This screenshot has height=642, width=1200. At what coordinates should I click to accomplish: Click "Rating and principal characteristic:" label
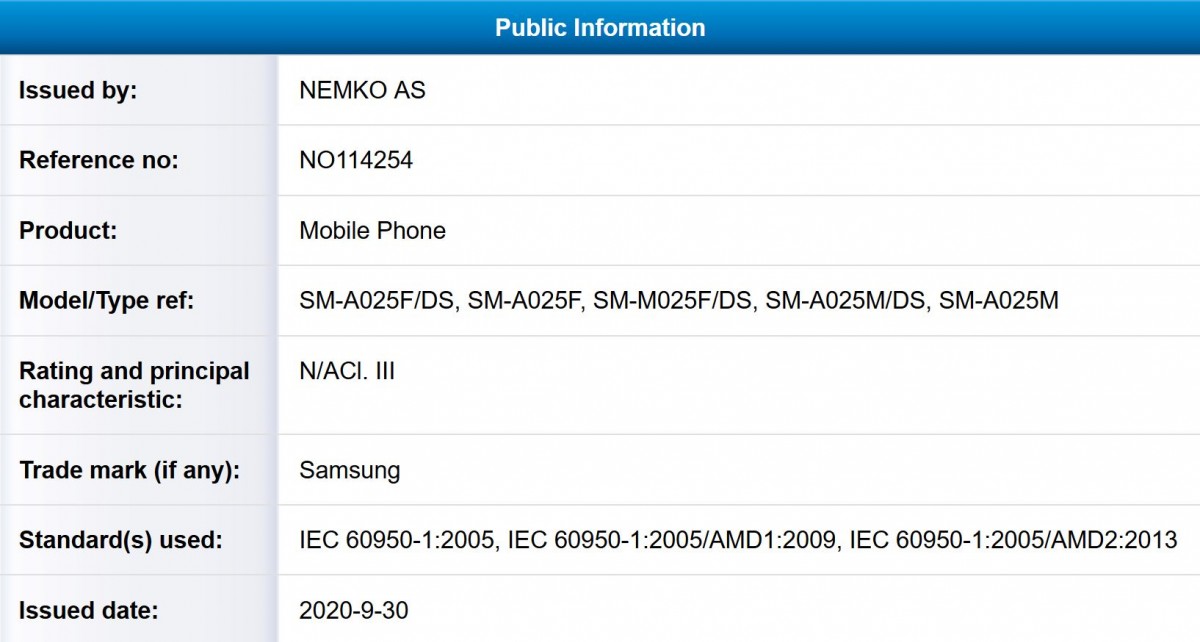[x=134, y=385]
